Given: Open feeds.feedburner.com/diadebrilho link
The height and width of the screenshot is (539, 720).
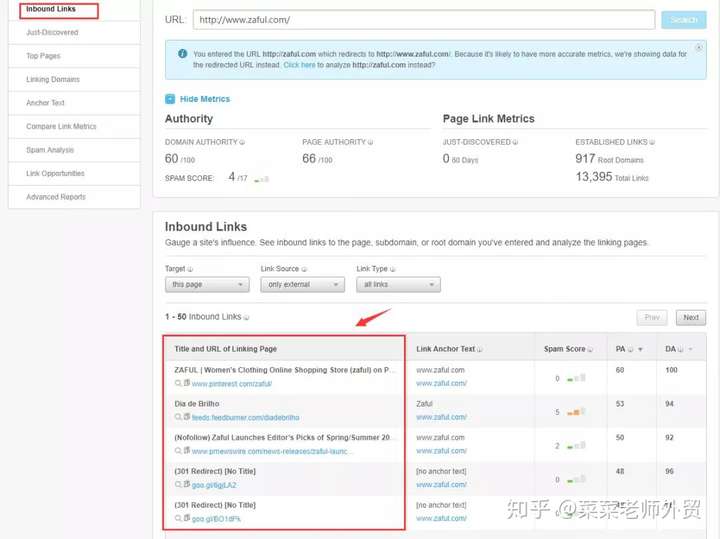Looking at the screenshot, I should point(246,418).
